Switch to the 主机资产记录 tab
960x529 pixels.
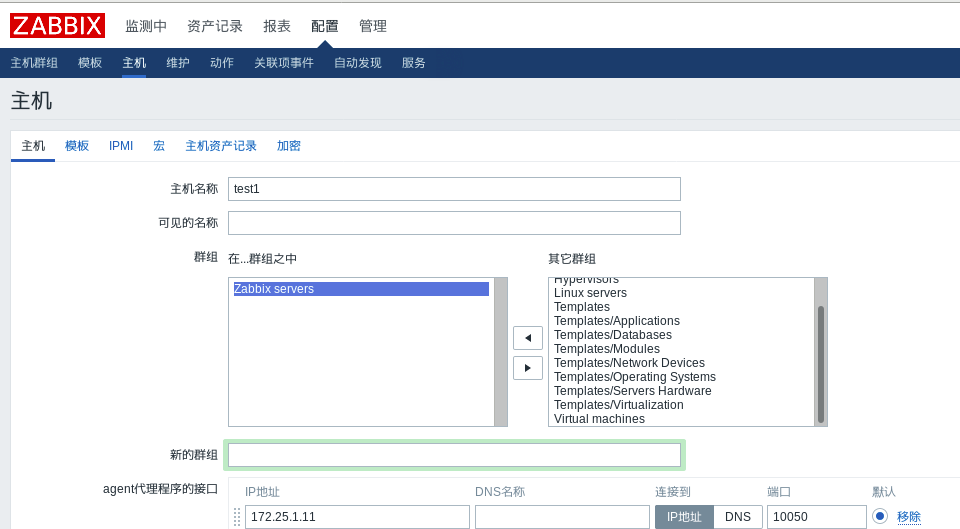click(221, 146)
